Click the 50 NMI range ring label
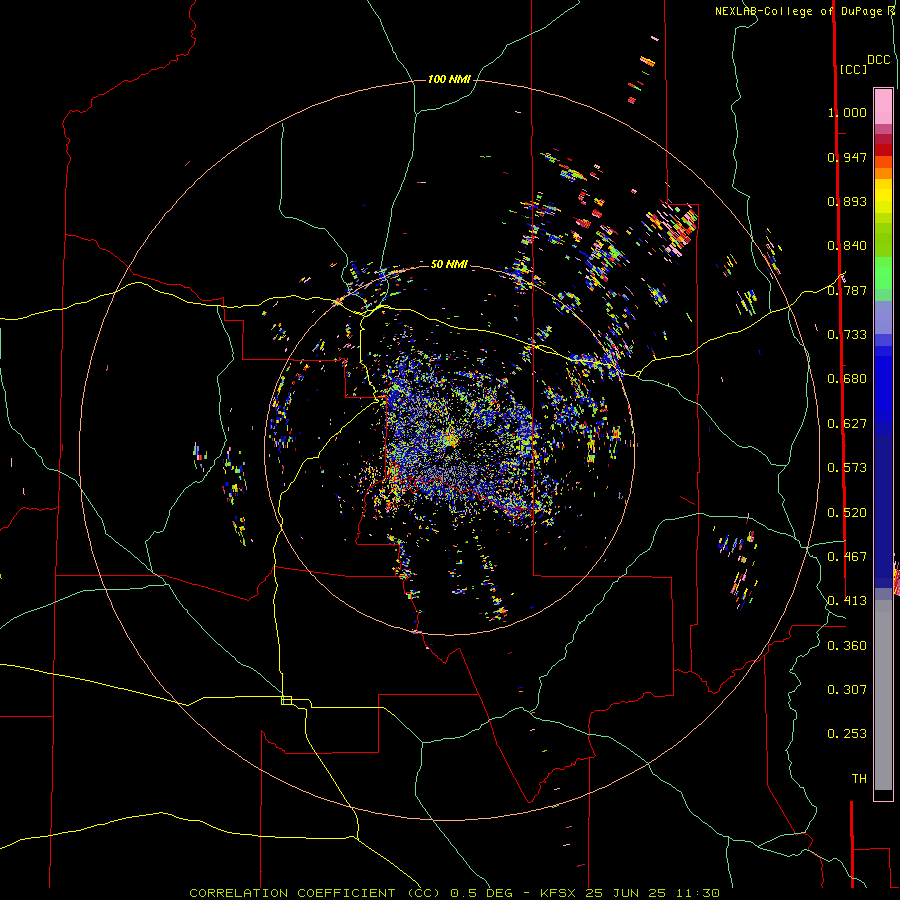Screen dimensions: 900x900 [x=449, y=264]
